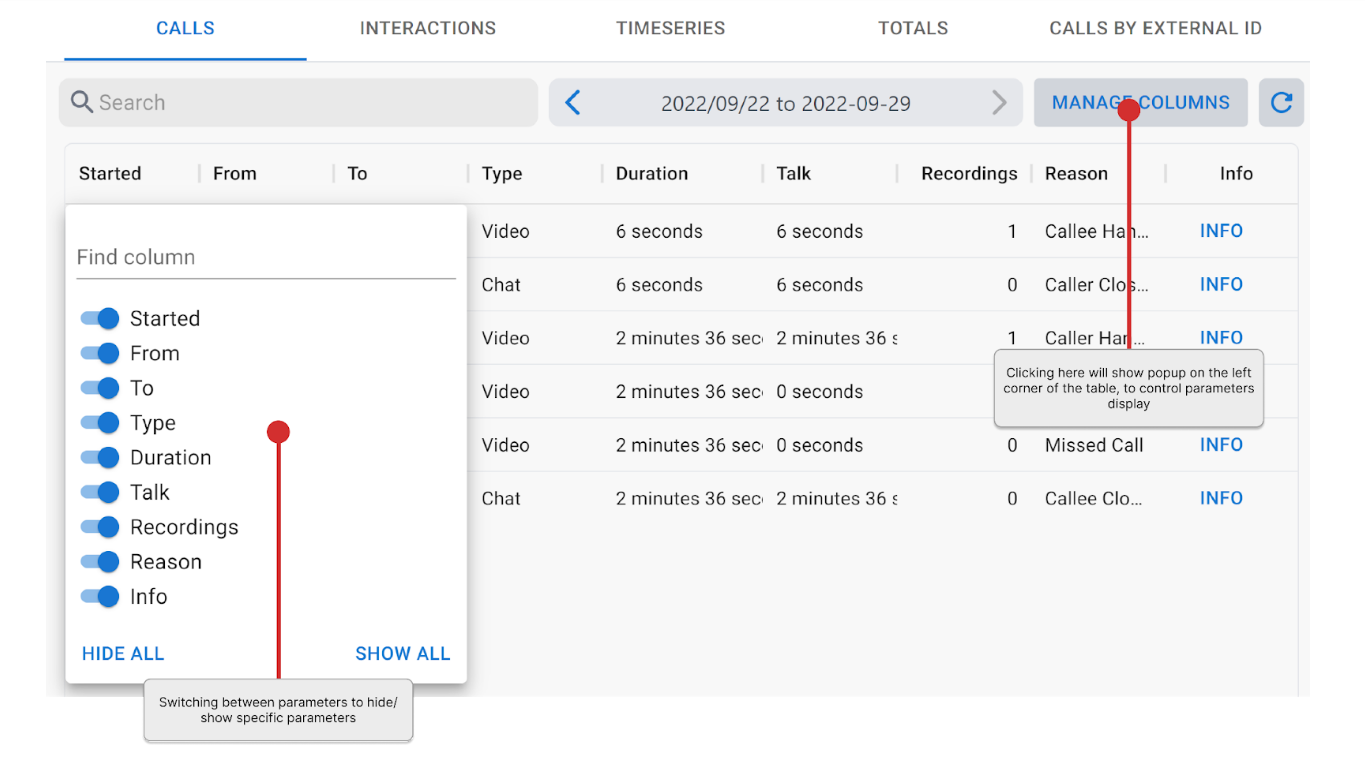The image size is (1365, 773).
Task: Turn off the Info column toggle
Action: (x=100, y=597)
